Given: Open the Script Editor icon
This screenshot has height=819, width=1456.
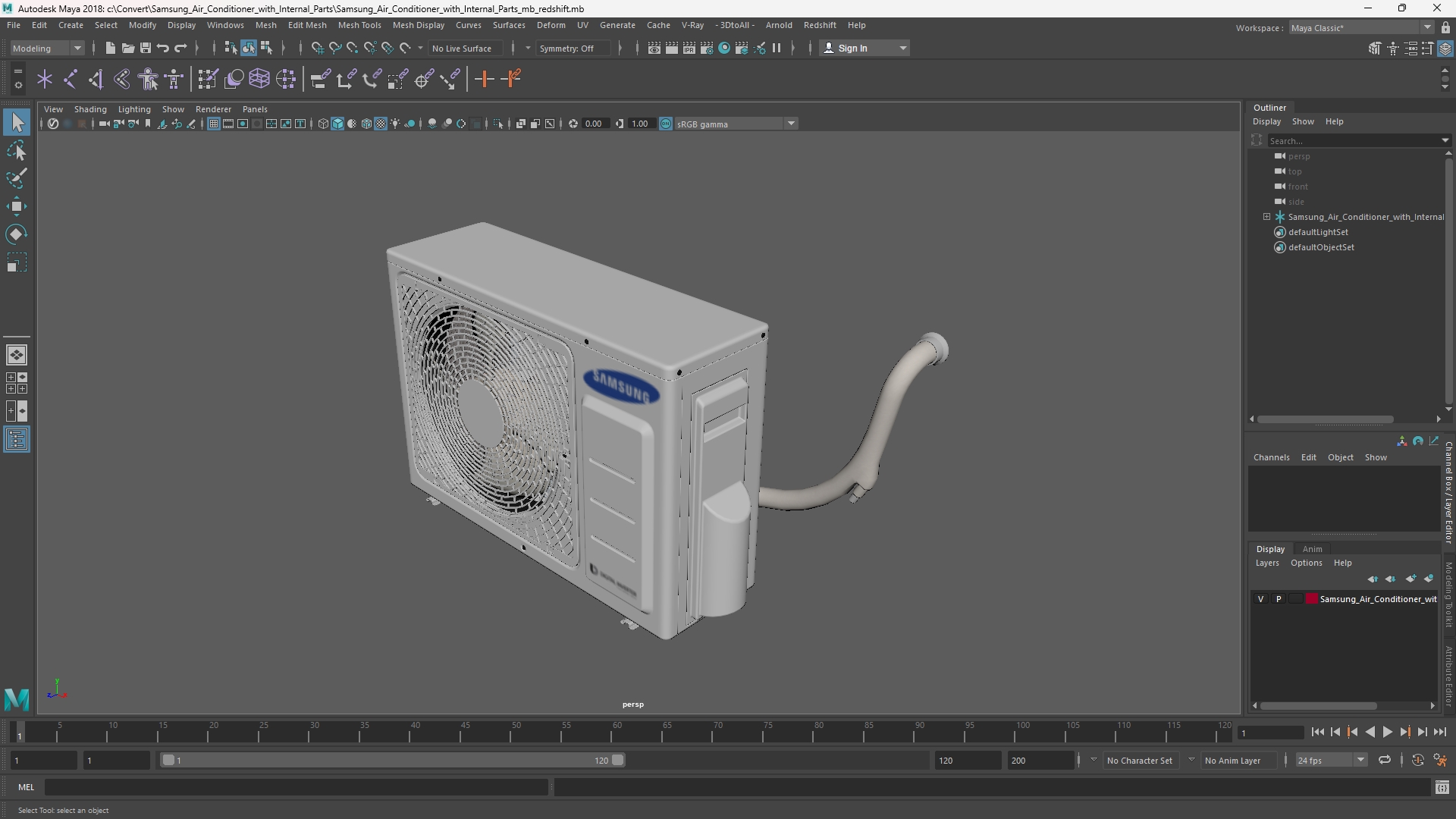Looking at the screenshot, I should (x=1442, y=788).
